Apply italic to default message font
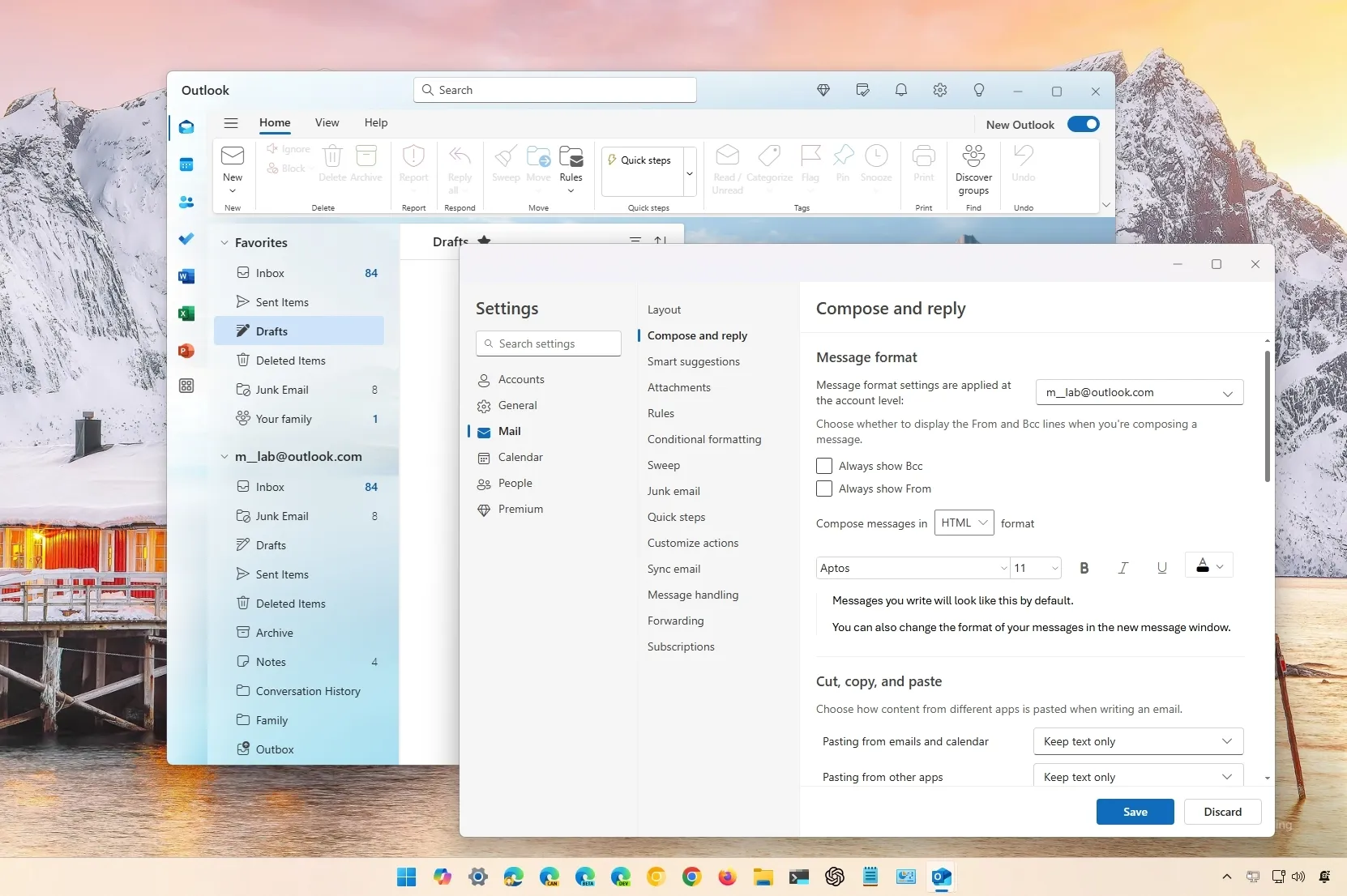Viewport: 1347px width, 896px height. [x=1123, y=568]
